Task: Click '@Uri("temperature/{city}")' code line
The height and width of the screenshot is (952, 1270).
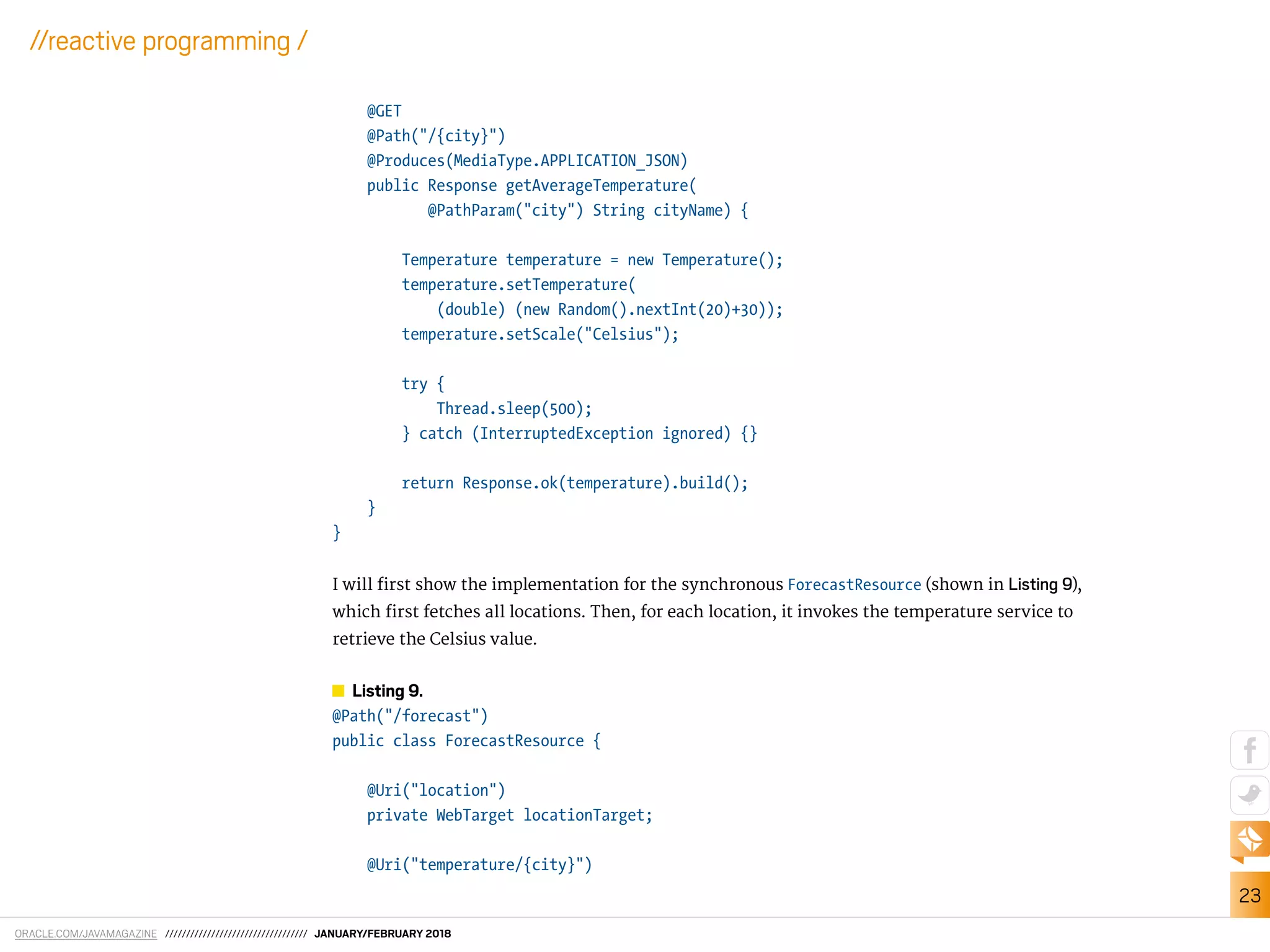Action: [479, 865]
